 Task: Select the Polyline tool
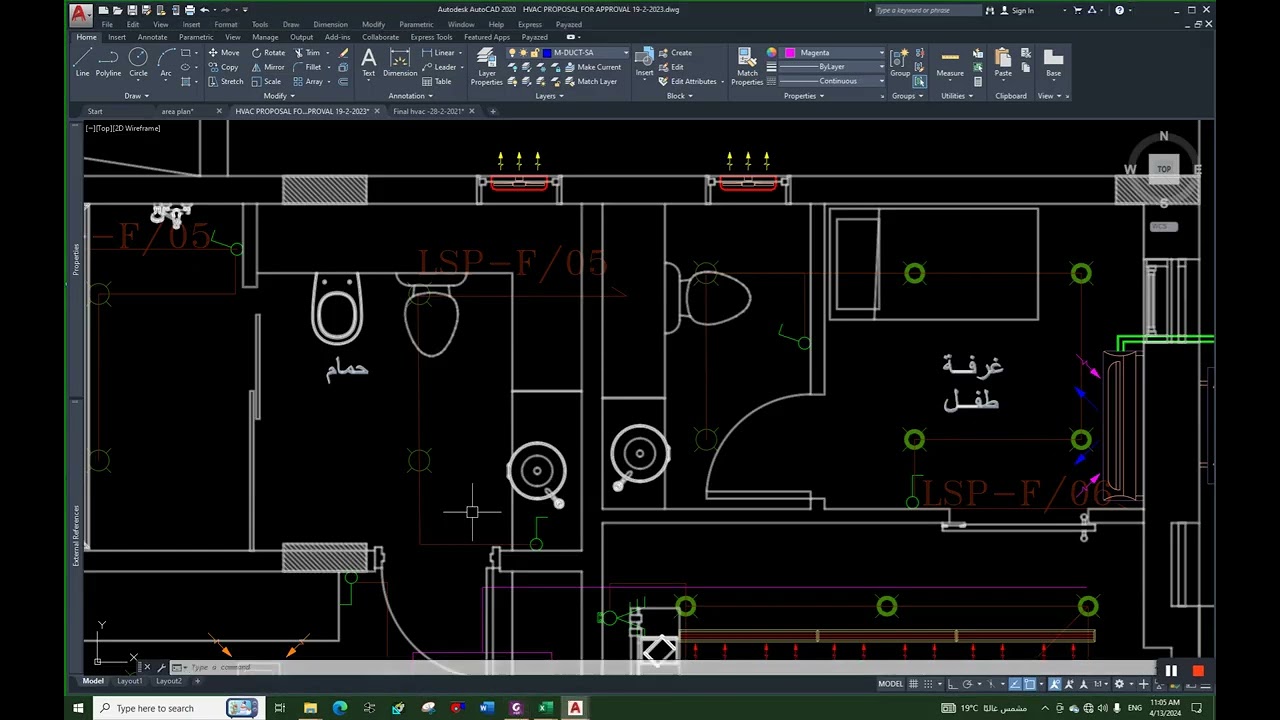click(108, 62)
